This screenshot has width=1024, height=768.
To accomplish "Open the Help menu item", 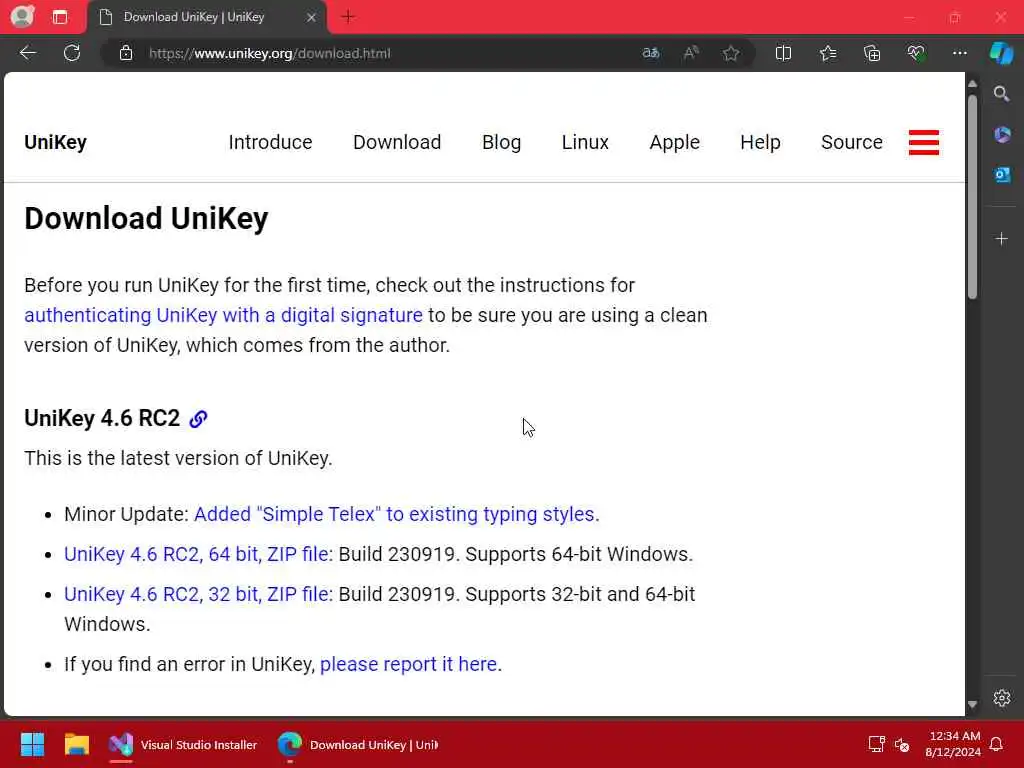I will click(760, 142).
